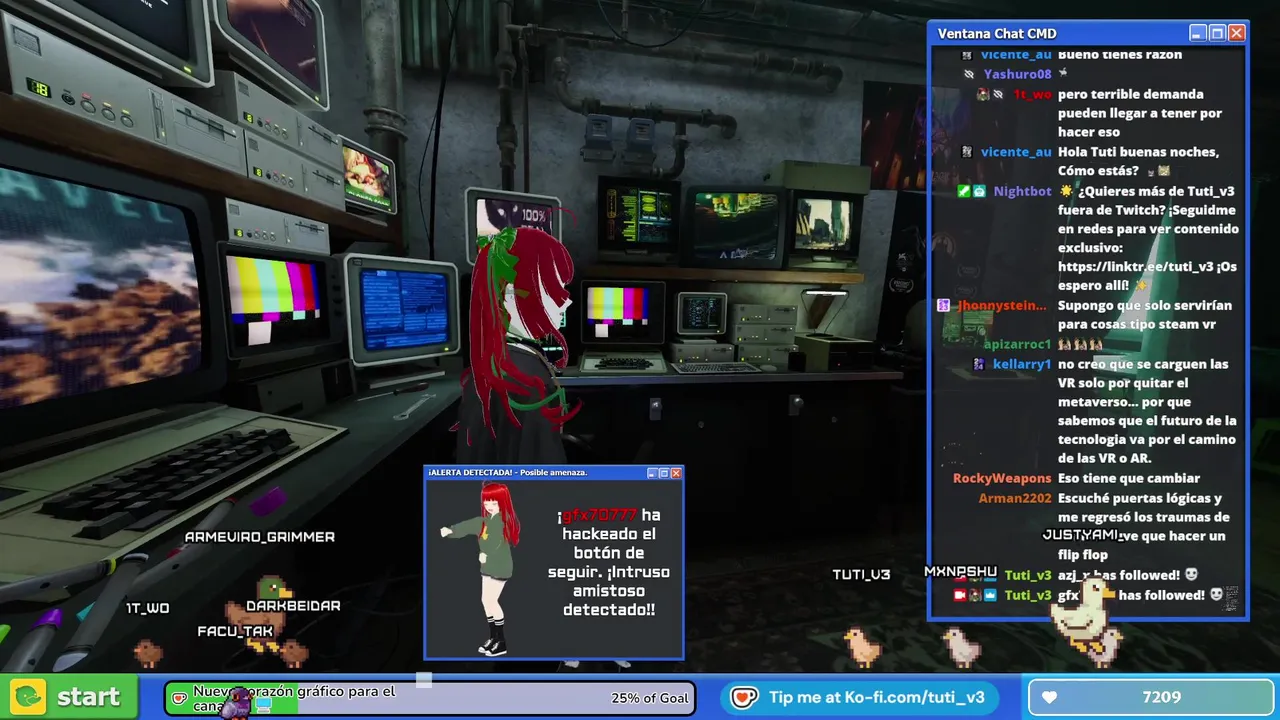Click the badge beside kellarry1
This screenshot has width=1280, height=720.
coord(979,364)
